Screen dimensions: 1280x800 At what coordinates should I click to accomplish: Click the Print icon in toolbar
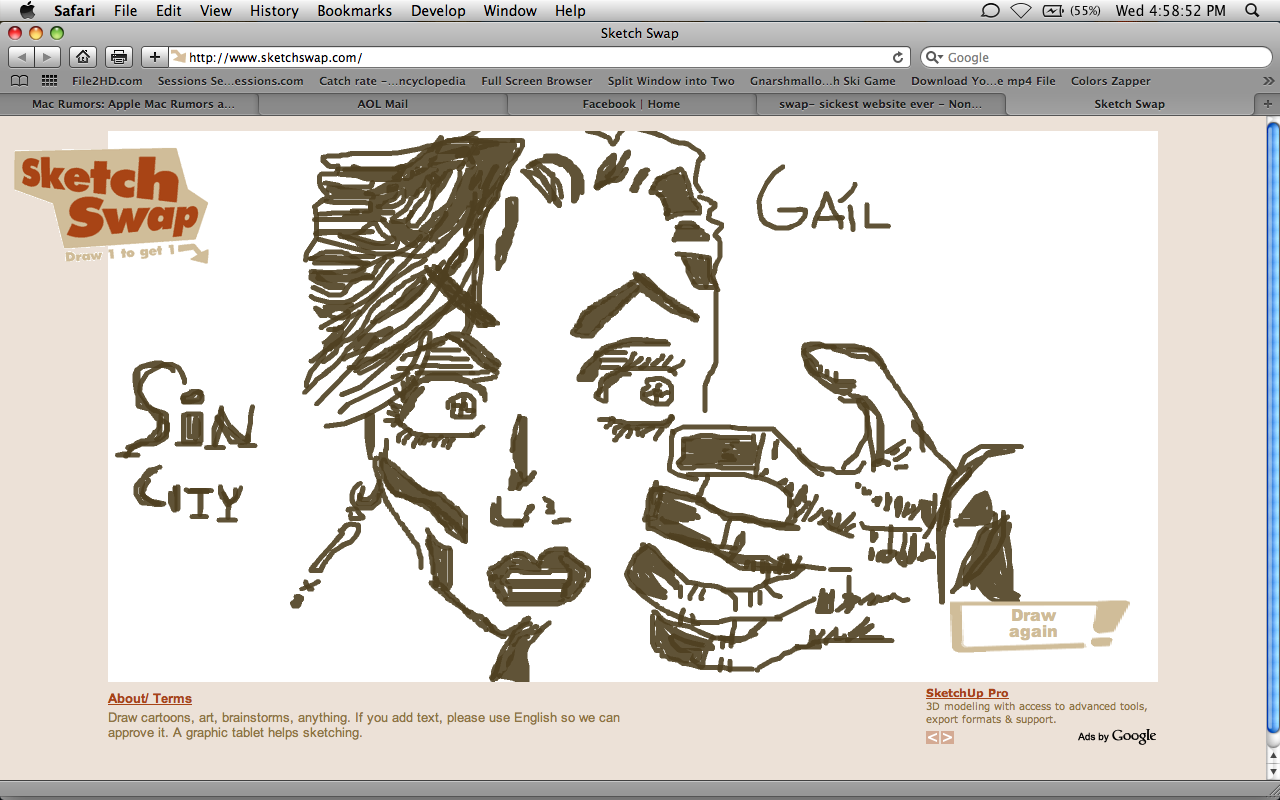coord(119,57)
